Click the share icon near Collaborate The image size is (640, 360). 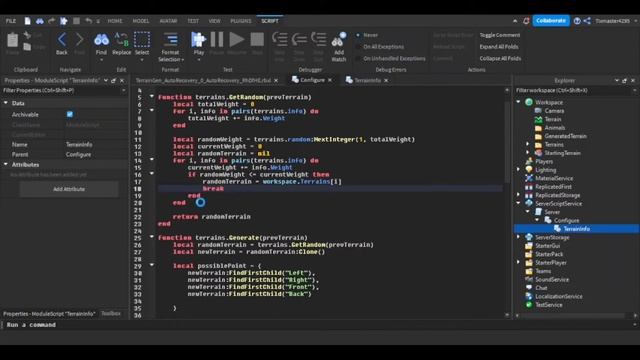[x=587, y=21]
